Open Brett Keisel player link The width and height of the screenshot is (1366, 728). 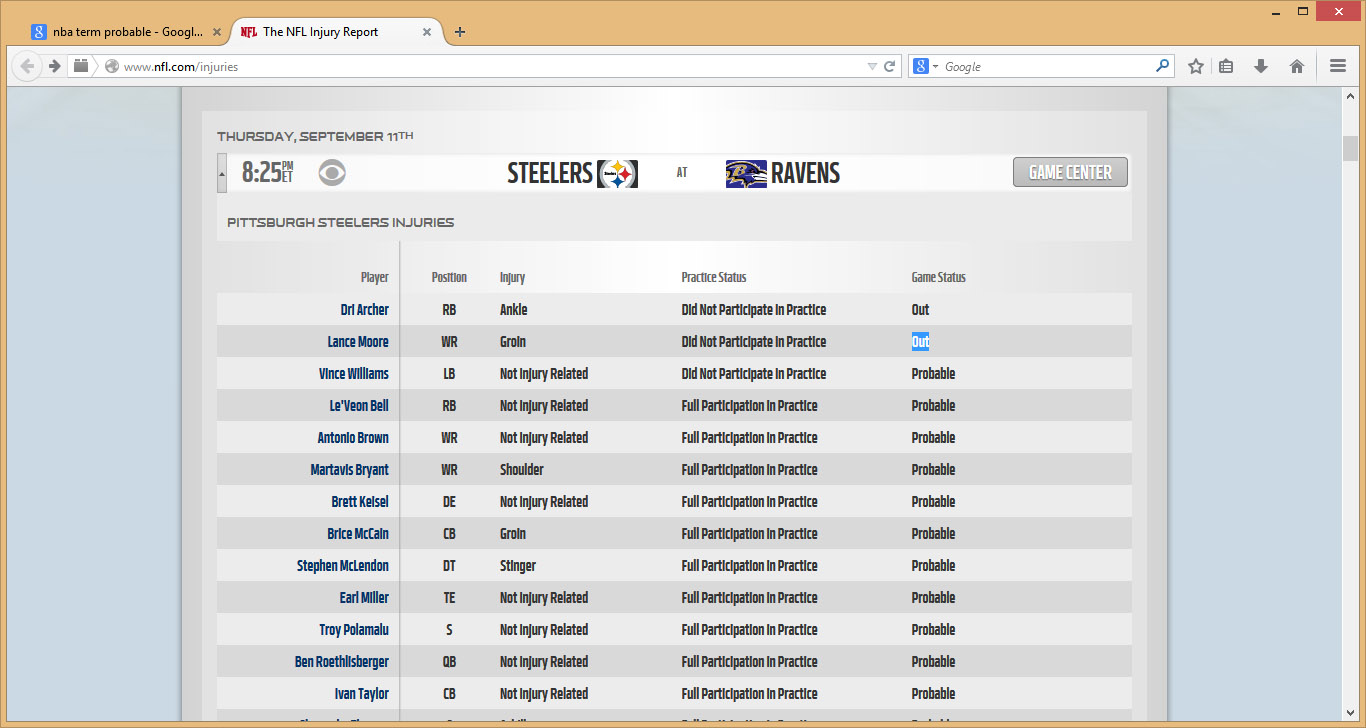pyautogui.click(x=360, y=502)
